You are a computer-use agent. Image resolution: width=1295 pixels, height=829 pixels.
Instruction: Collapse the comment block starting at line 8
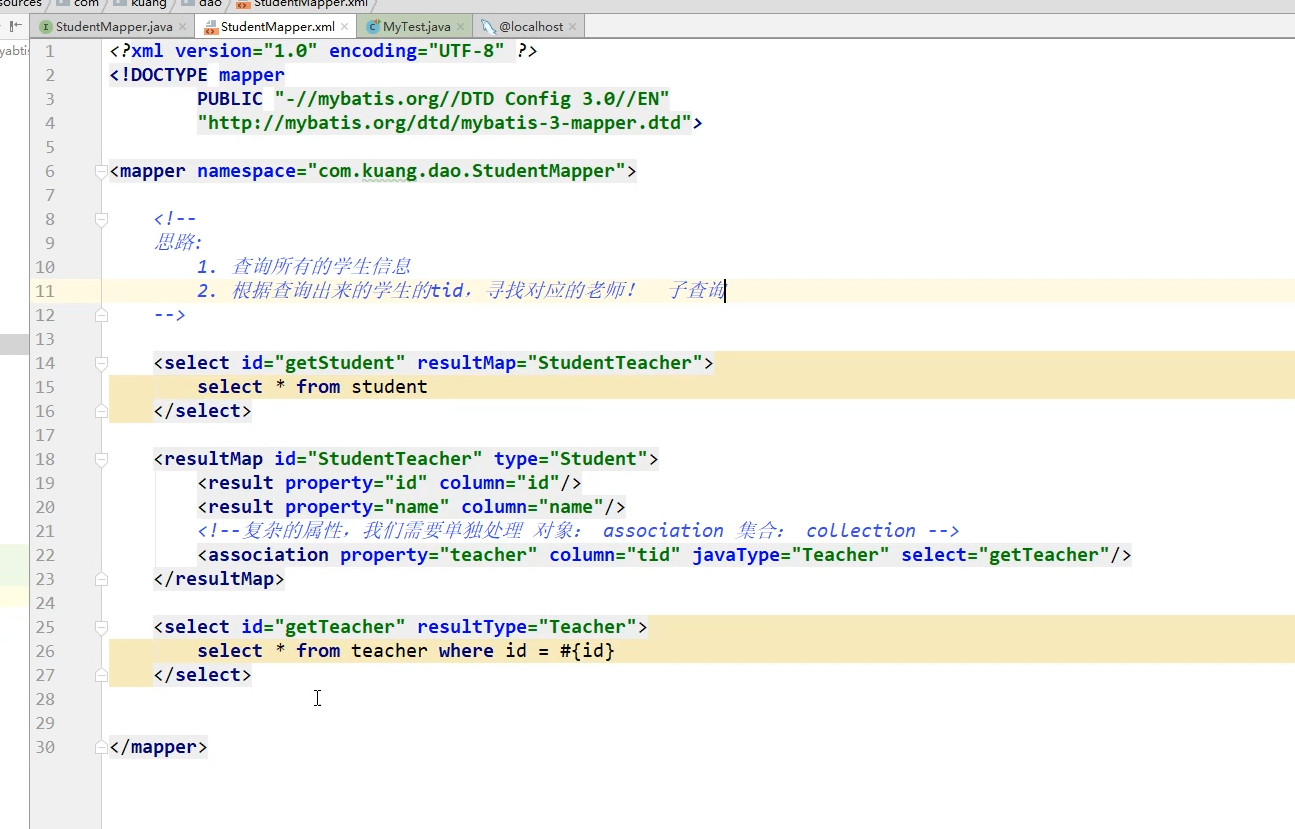click(101, 219)
